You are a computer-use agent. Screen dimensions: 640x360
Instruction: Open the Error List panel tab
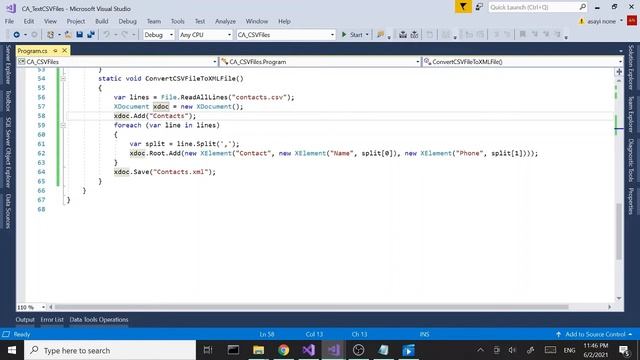click(x=52, y=320)
